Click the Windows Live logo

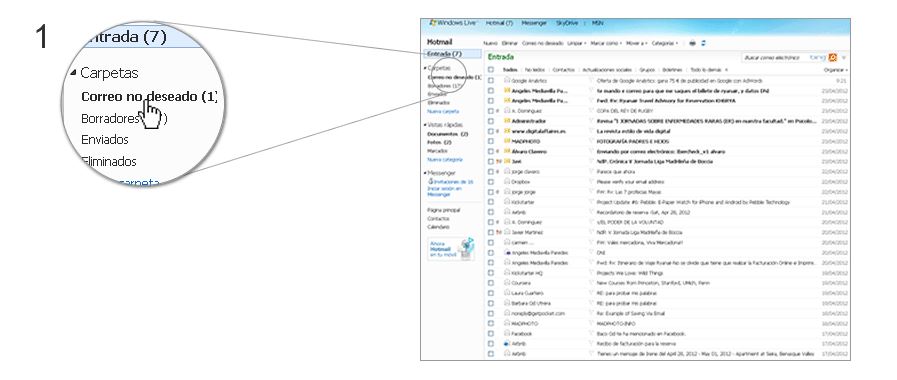(454, 23)
